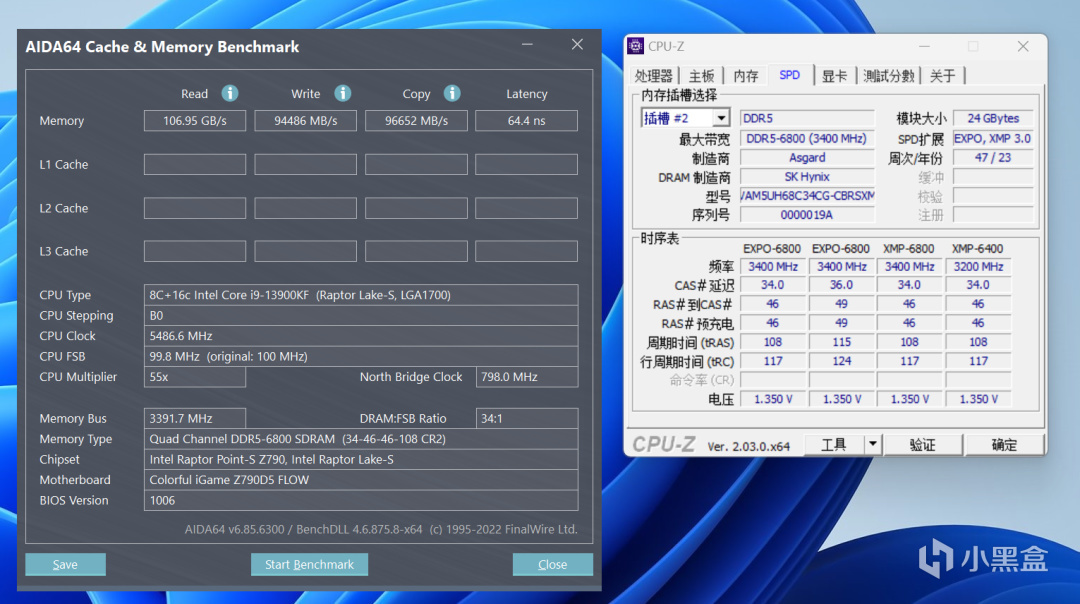1080x604 pixels.
Task: Click the XMP-6800 column header
Action: 908,249
